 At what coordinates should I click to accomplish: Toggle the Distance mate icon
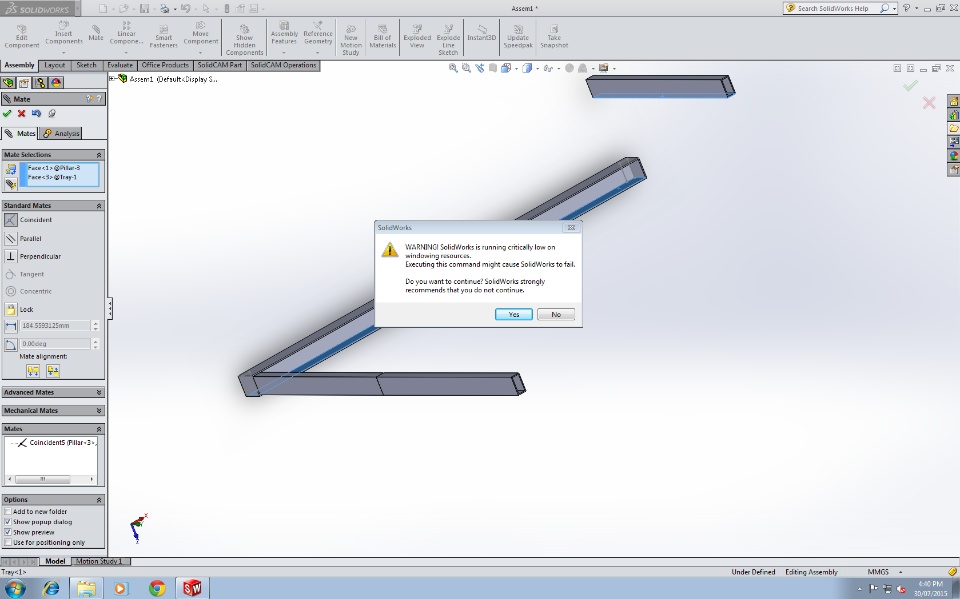point(10,326)
